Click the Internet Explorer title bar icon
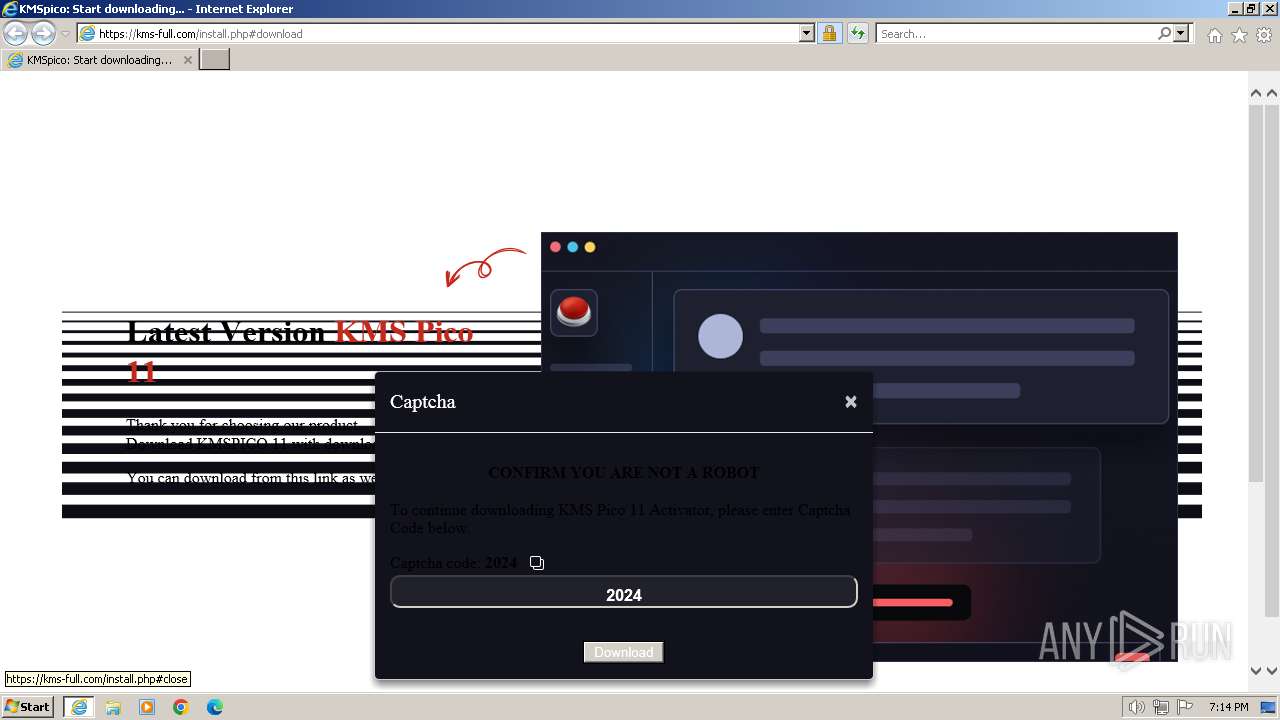1280x720 pixels. (x=10, y=8)
